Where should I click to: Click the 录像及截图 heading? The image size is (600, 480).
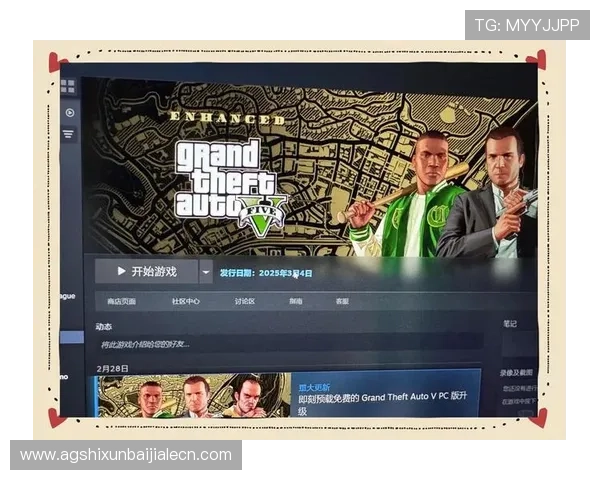point(516,372)
